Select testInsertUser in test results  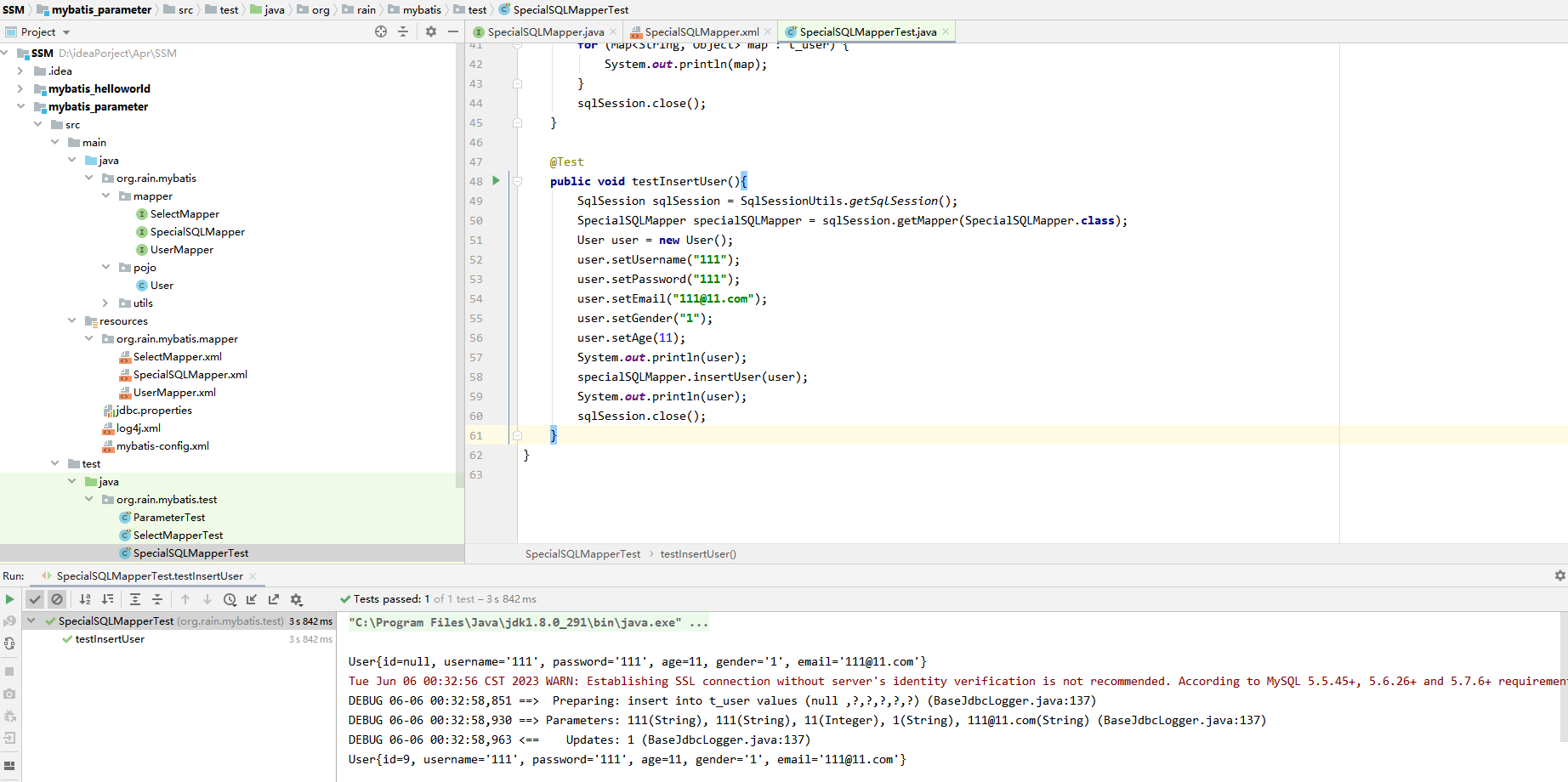tap(110, 639)
